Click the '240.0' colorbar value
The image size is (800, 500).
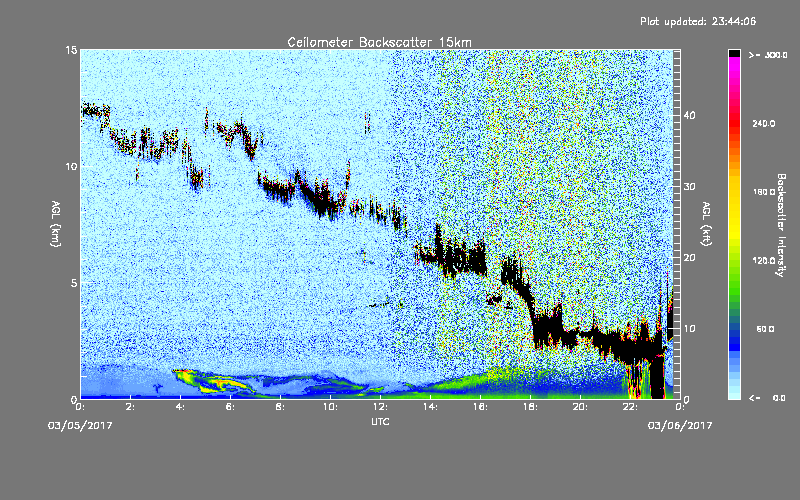(764, 124)
